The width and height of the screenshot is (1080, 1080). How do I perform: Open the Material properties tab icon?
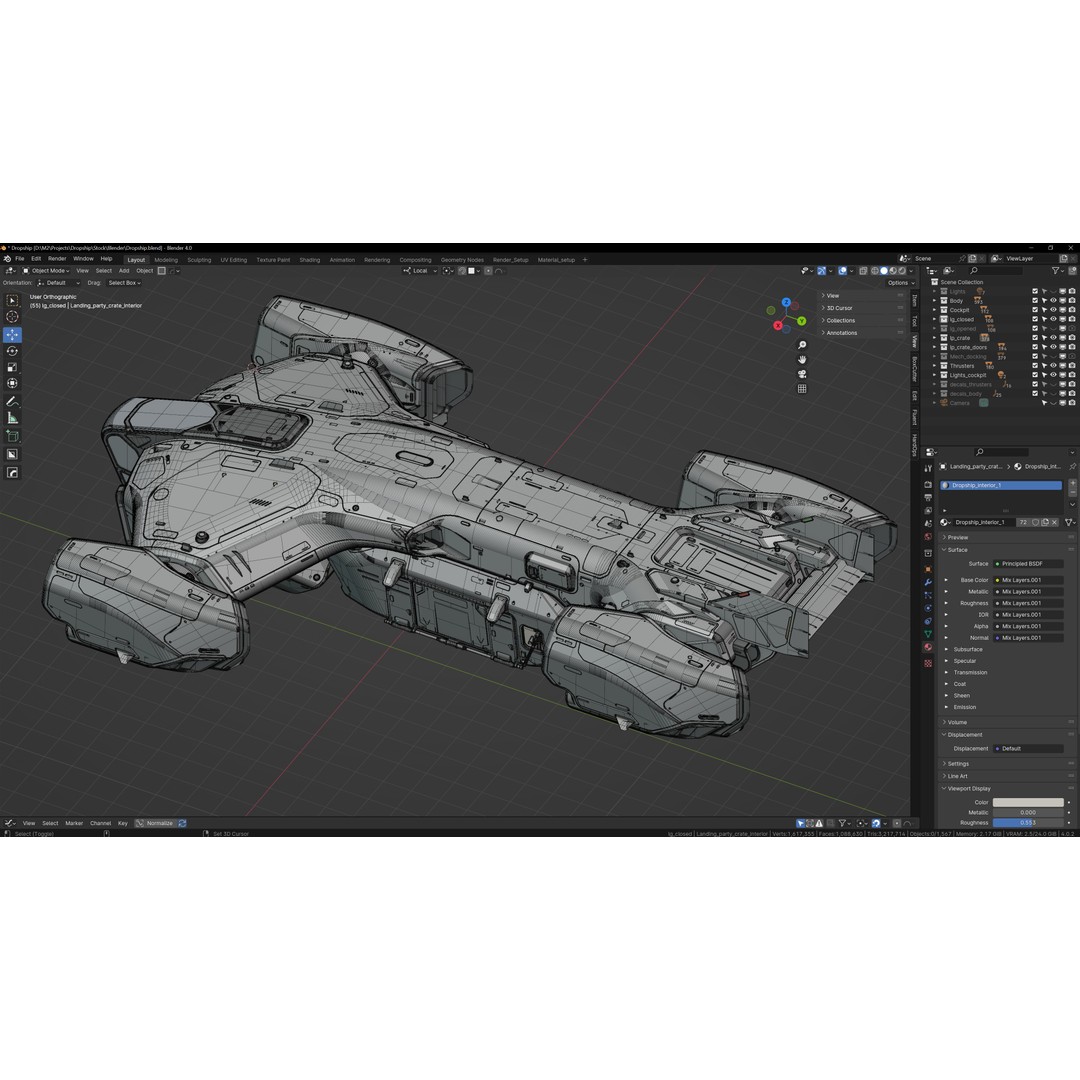(x=928, y=647)
